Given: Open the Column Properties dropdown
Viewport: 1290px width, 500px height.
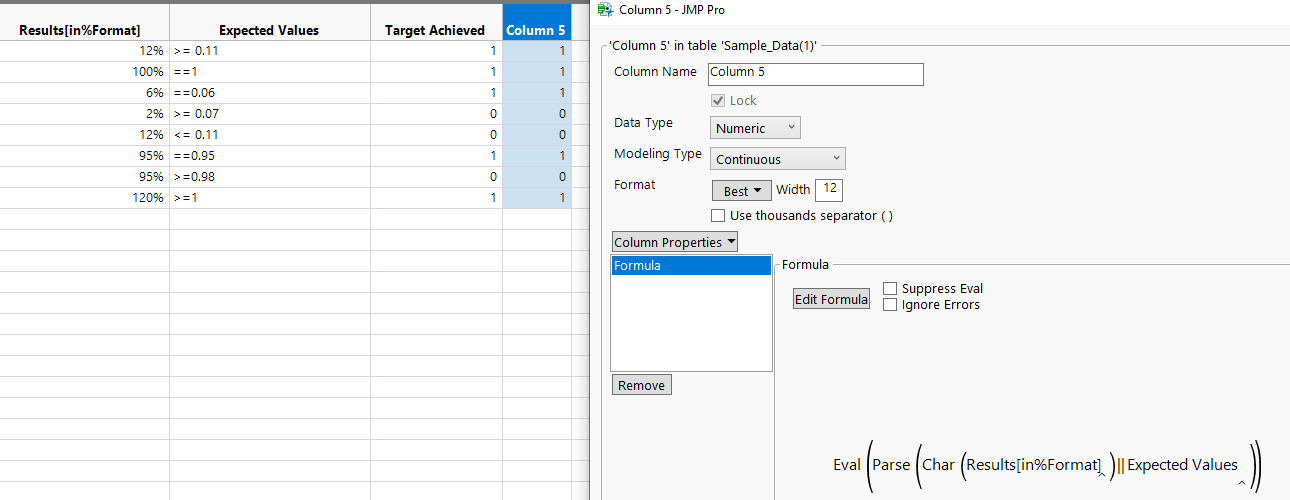Looking at the screenshot, I should (674, 243).
